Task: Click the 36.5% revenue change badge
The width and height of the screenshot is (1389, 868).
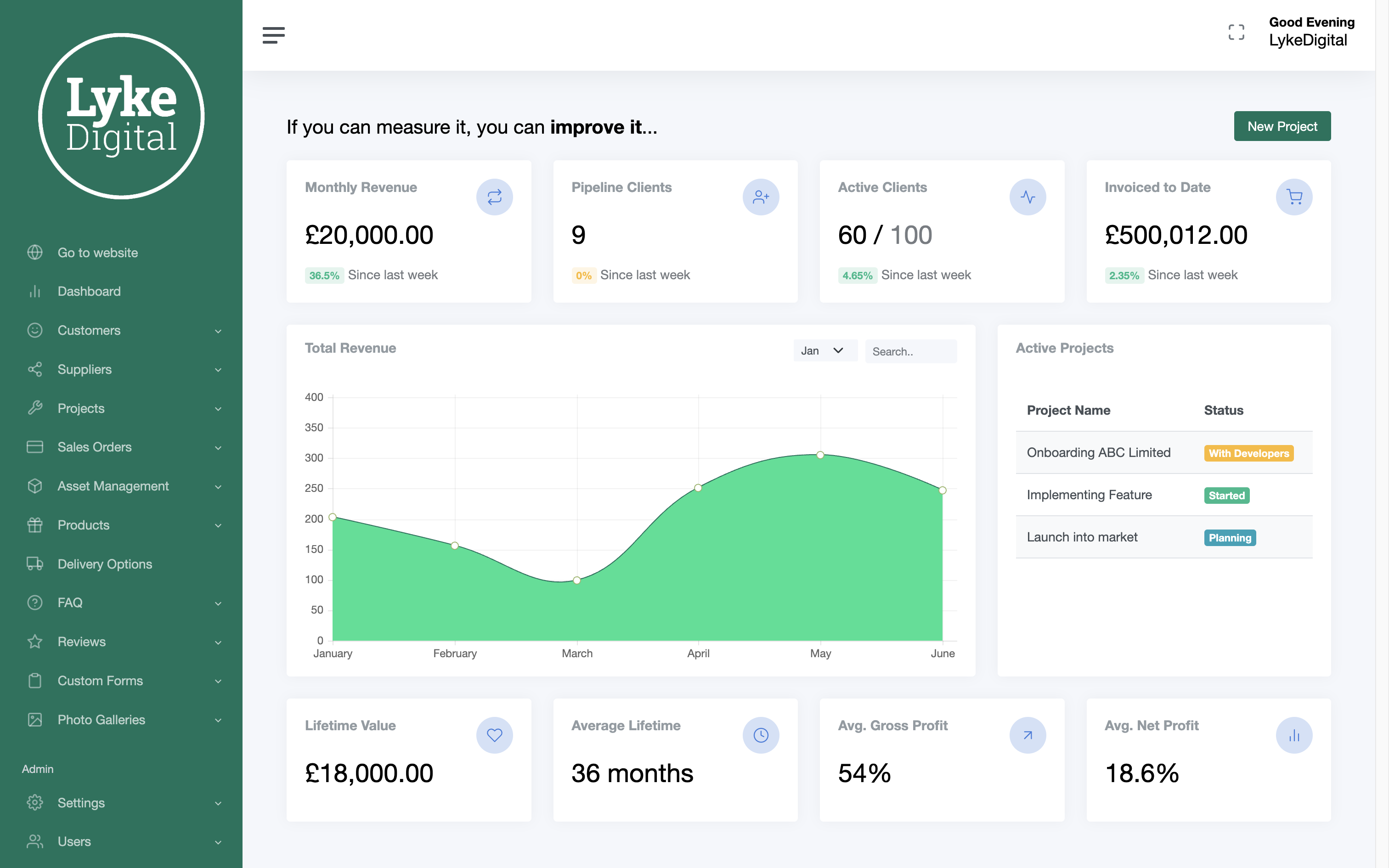Action: [324, 275]
